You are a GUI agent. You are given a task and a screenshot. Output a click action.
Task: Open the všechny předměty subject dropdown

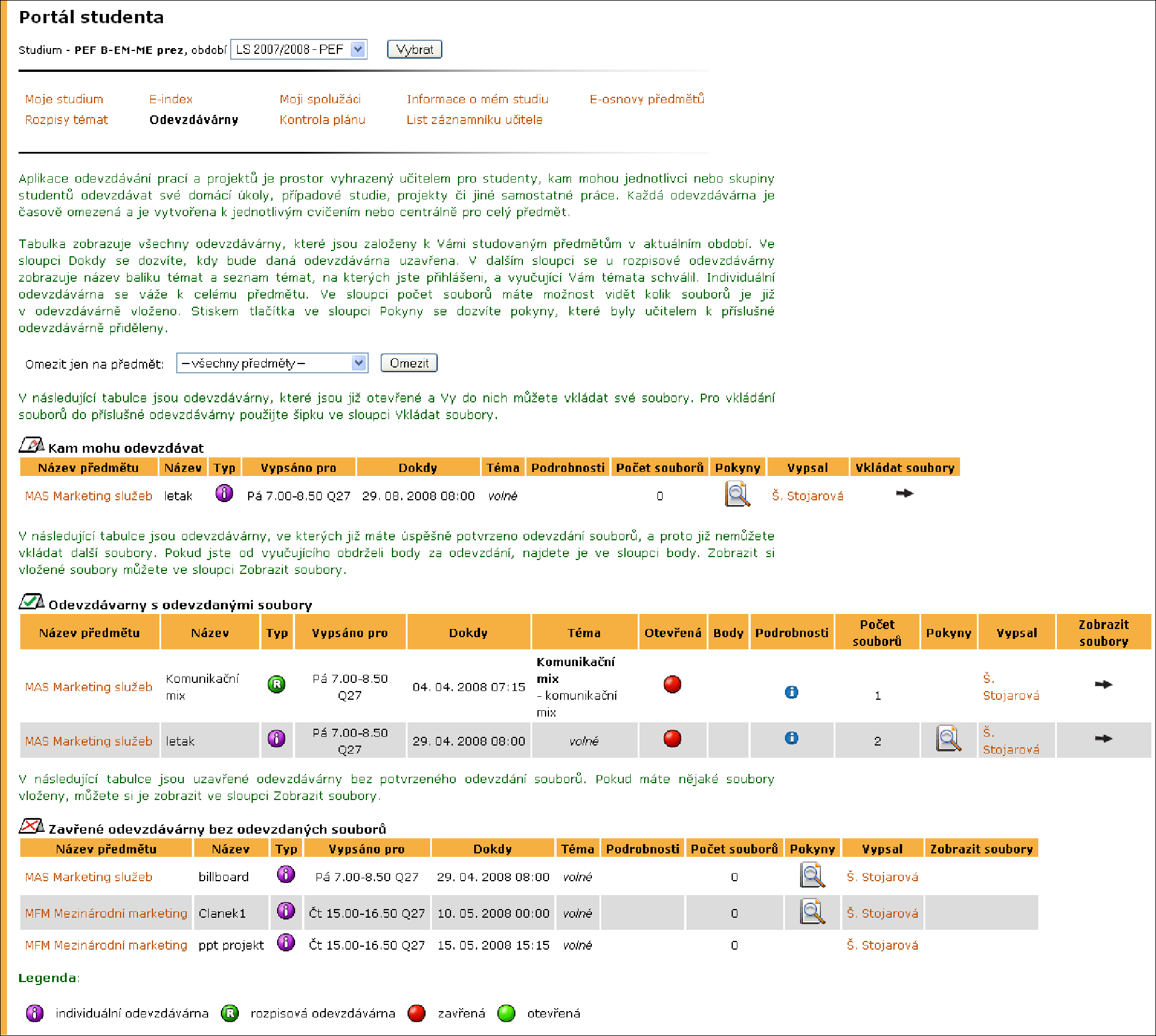click(x=272, y=363)
